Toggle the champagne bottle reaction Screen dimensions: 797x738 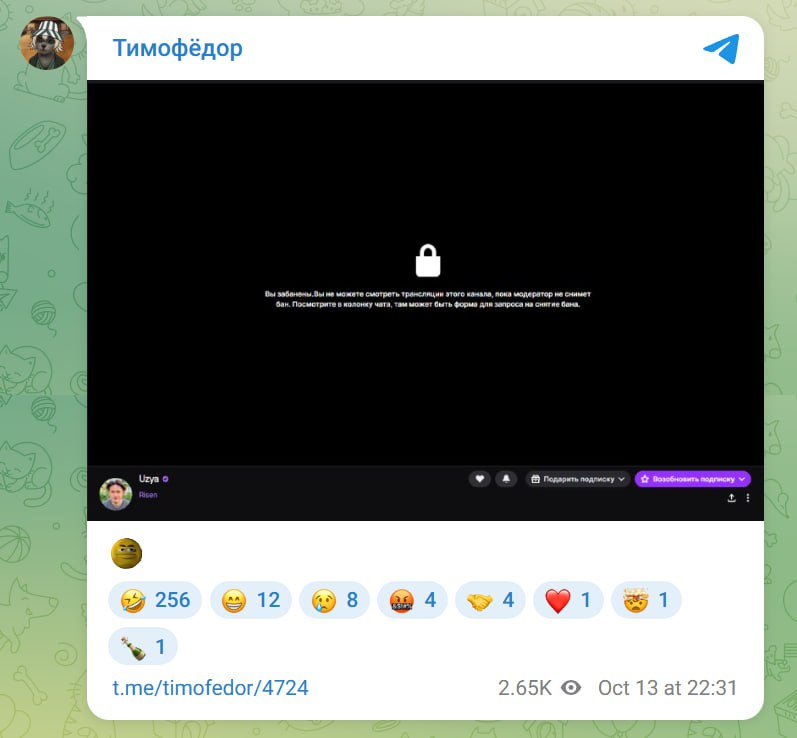tap(143, 647)
